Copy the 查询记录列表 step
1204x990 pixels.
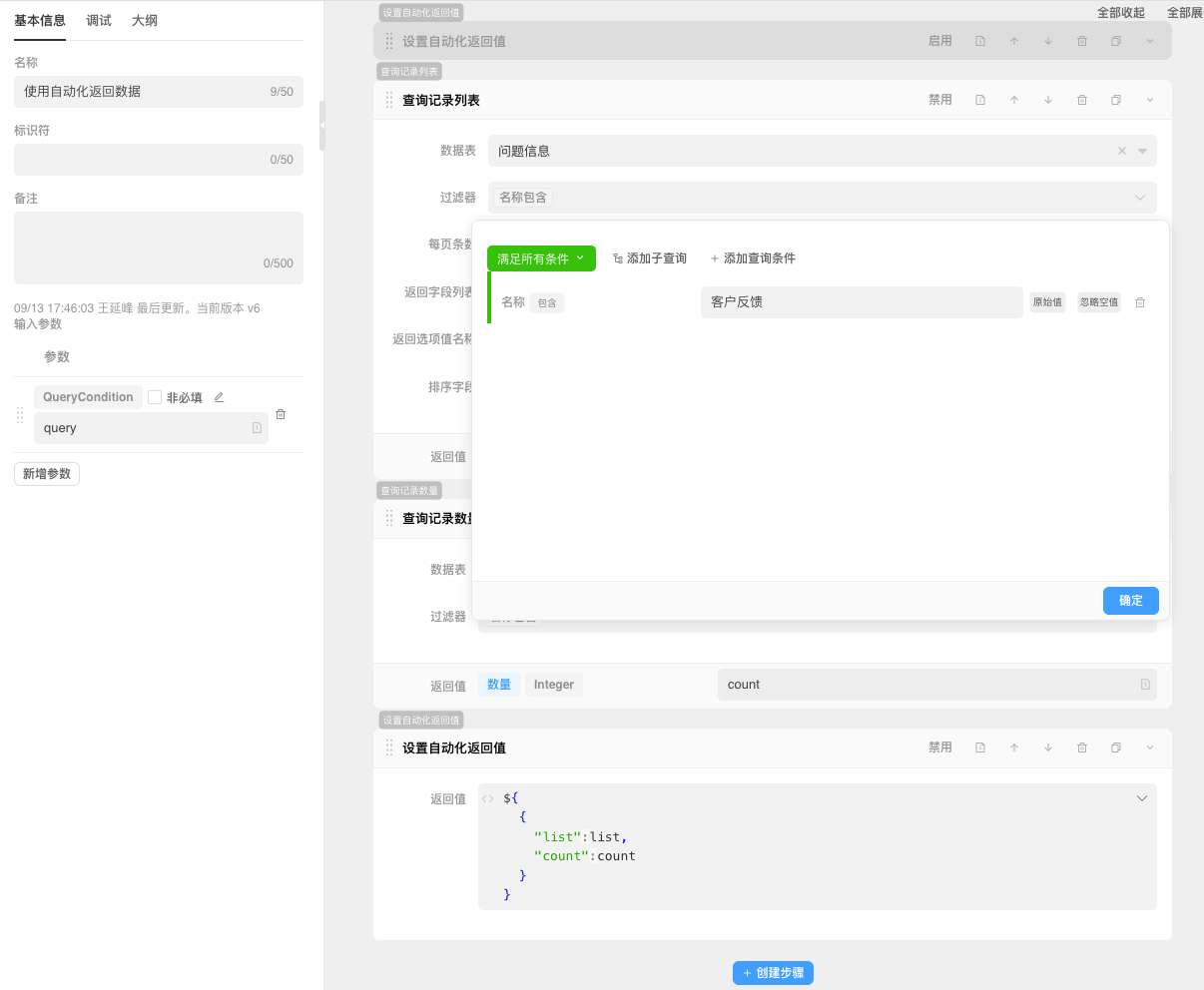tap(1116, 100)
